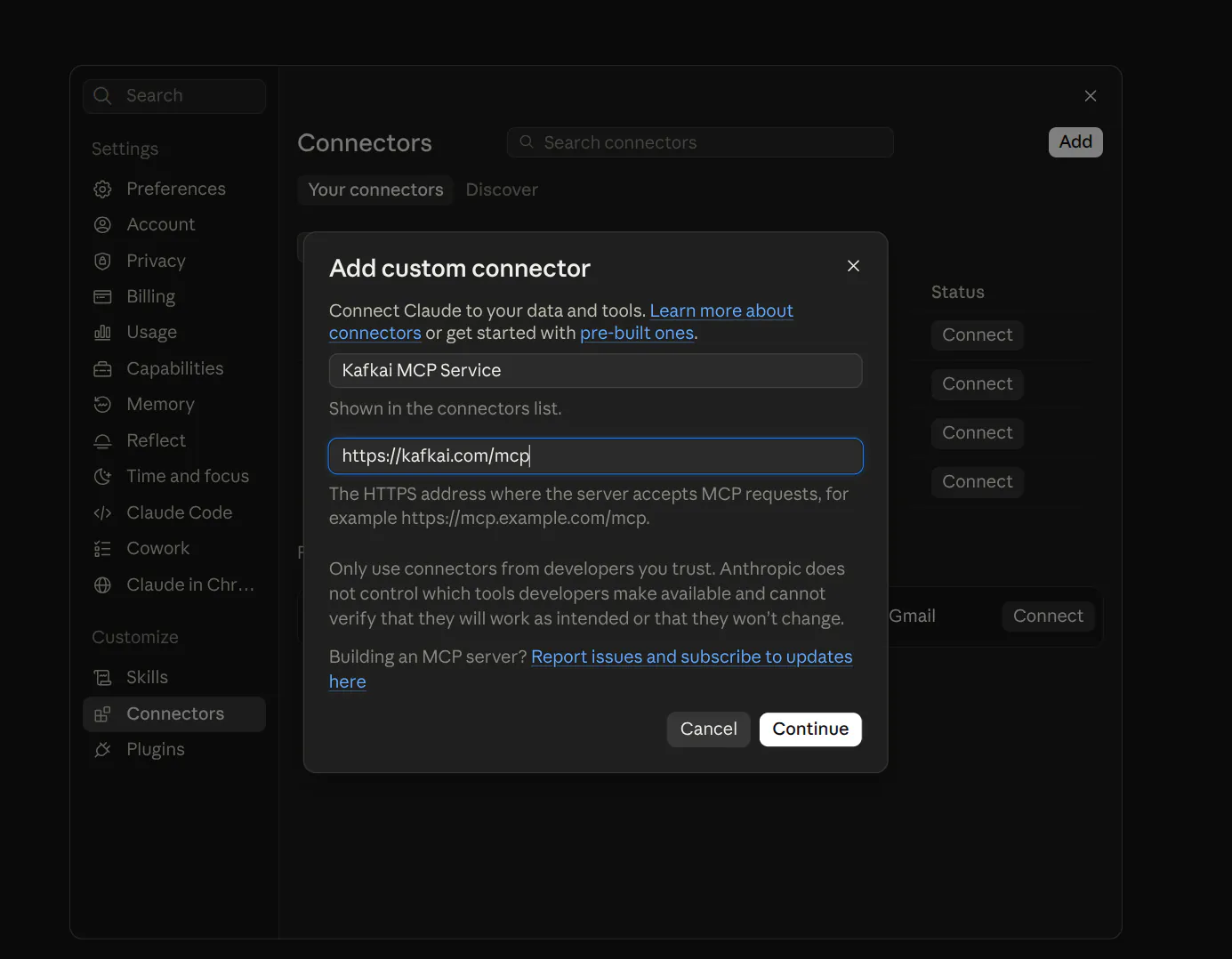
Task: Open Preferences settings page
Action: click(174, 189)
